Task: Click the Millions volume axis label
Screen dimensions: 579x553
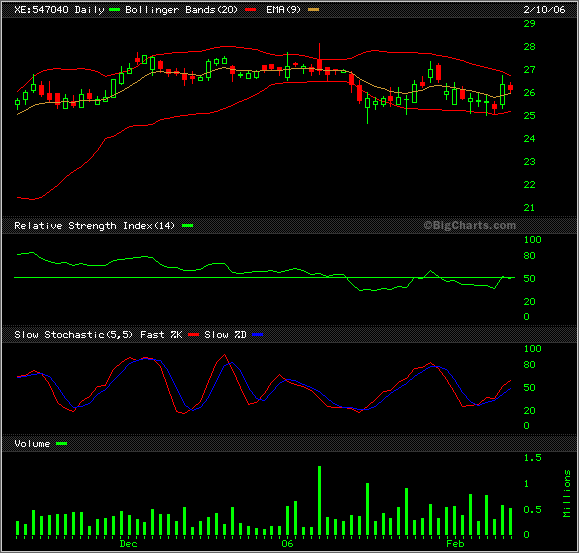Action: point(567,494)
